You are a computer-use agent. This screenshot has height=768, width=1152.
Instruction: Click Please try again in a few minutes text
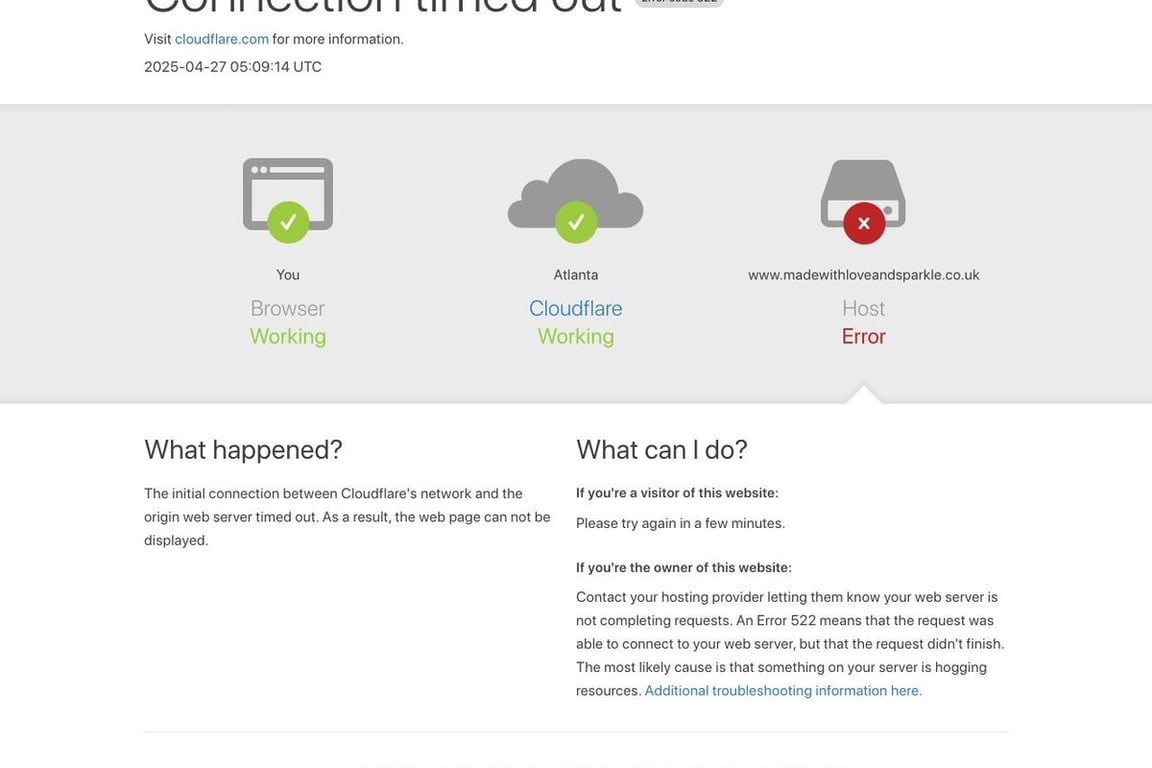pyautogui.click(x=680, y=523)
